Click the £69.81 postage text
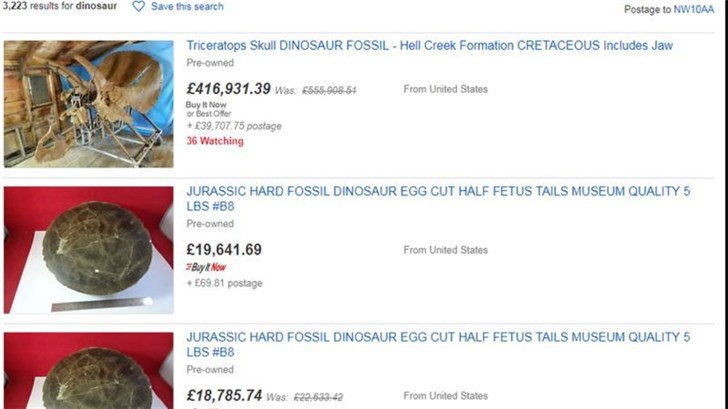Viewport: 728px width, 409px height. pos(224,283)
